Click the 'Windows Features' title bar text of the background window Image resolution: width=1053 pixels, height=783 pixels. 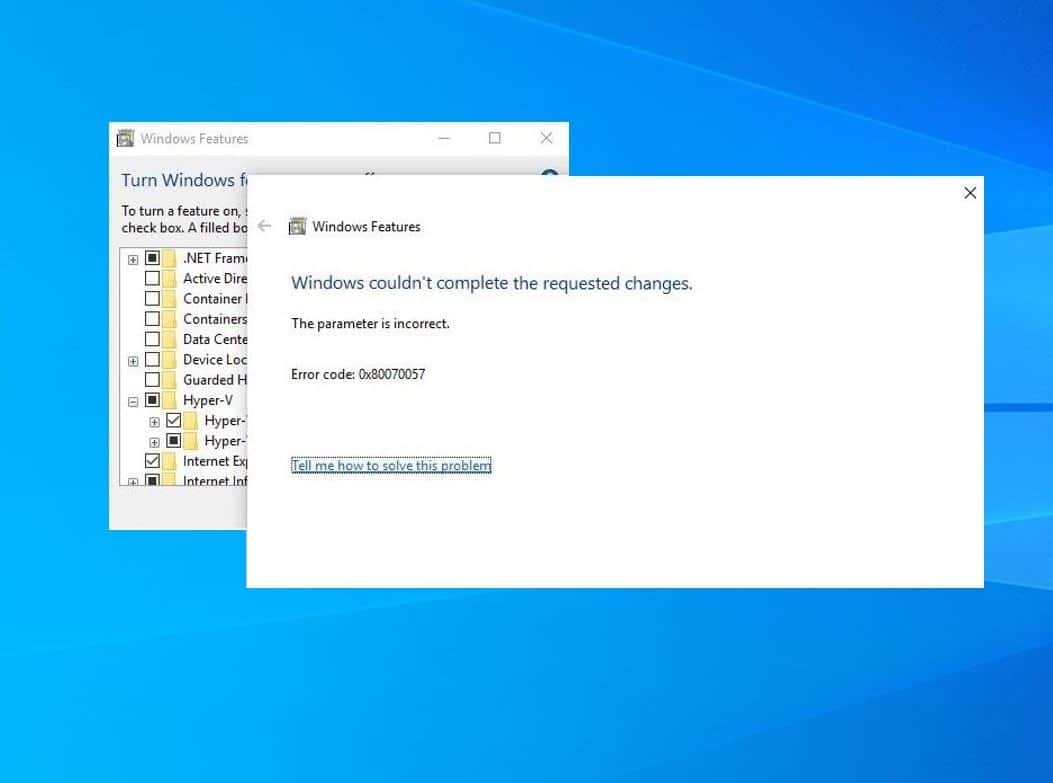click(194, 138)
